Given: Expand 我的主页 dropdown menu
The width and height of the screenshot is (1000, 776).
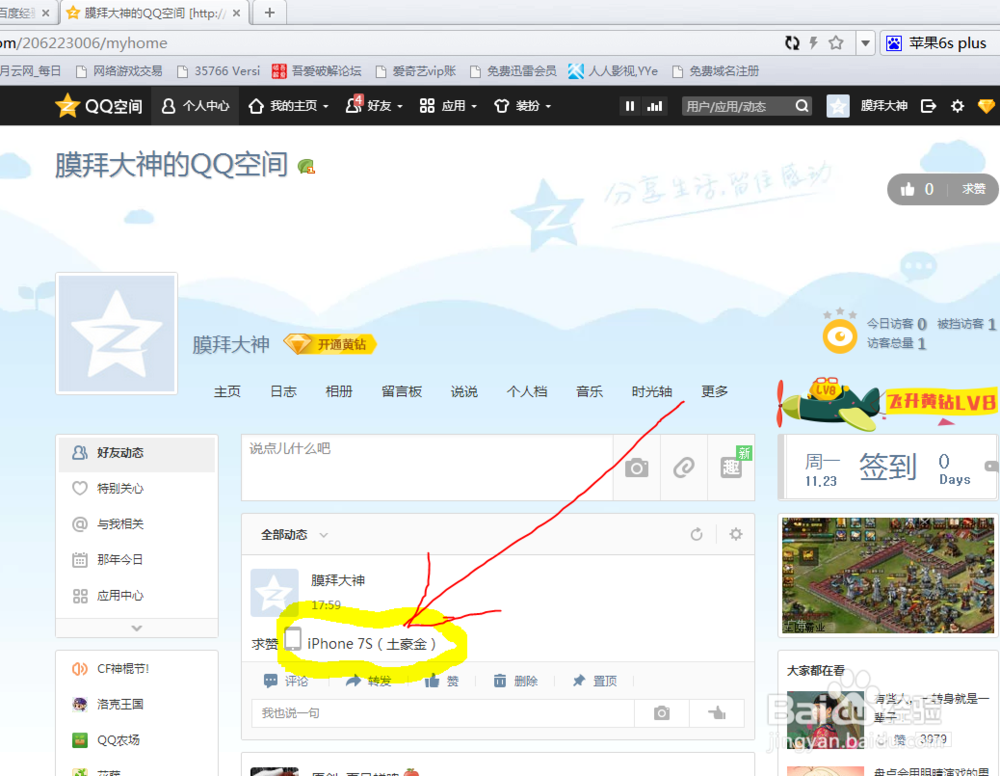Looking at the screenshot, I should 288,106.
